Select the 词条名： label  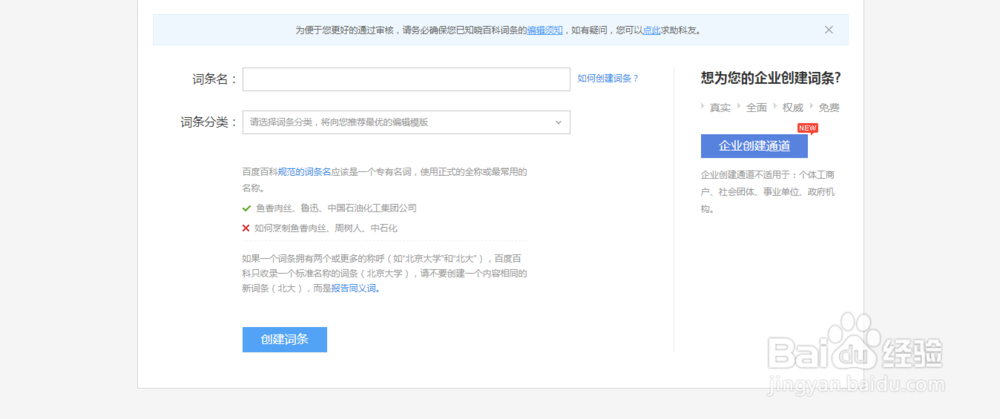[214, 79]
